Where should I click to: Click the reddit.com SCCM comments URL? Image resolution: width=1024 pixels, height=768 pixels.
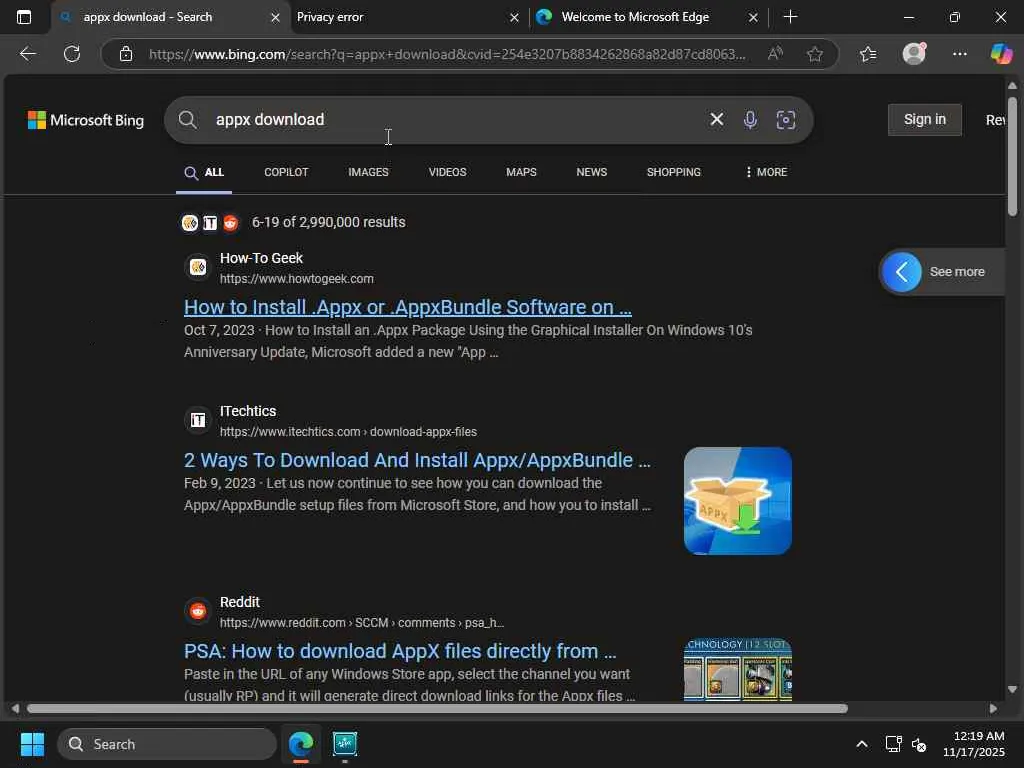click(x=362, y=623)
